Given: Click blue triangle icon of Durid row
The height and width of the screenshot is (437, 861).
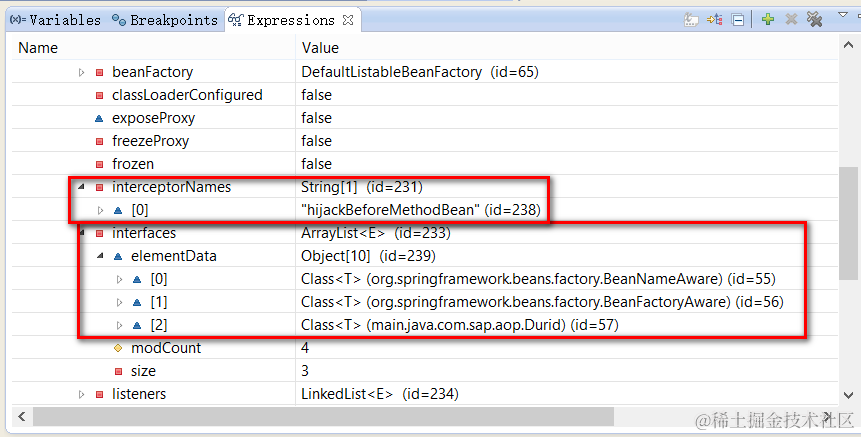Looking at the screenshot, I should (x=137, y=325).
